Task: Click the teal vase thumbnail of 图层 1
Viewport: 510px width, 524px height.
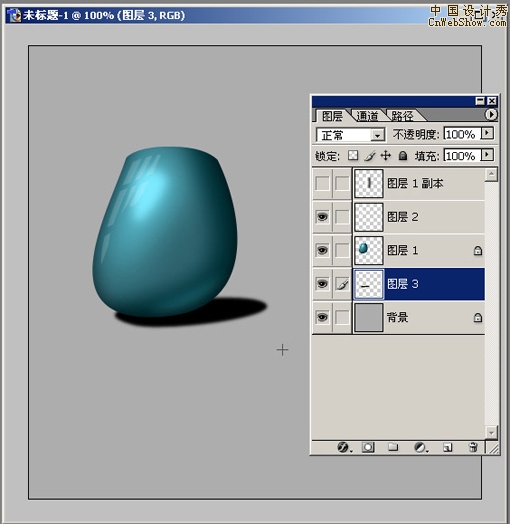Action: pos(368,251)
